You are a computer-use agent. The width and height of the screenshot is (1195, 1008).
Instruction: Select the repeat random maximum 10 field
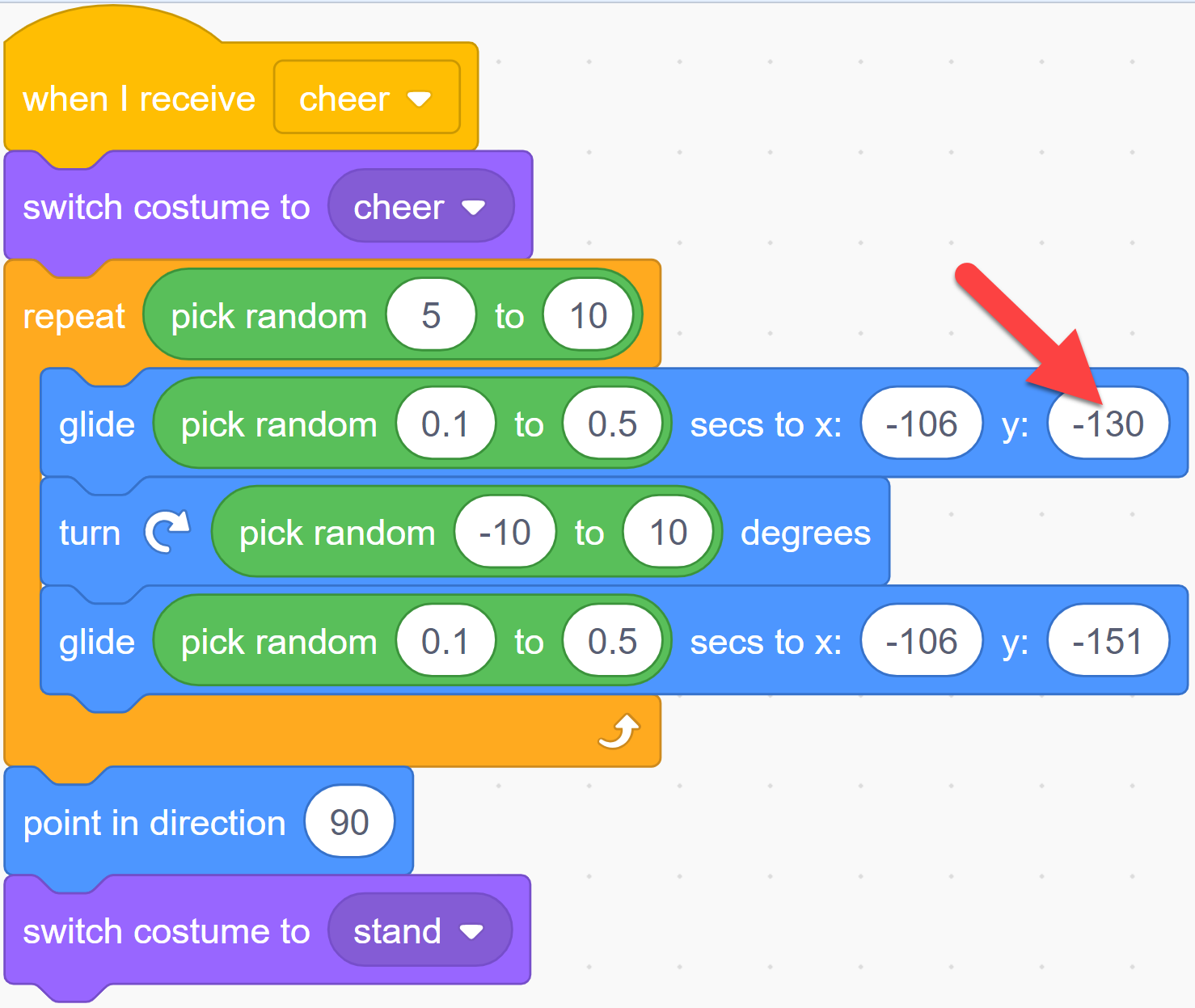588,315
